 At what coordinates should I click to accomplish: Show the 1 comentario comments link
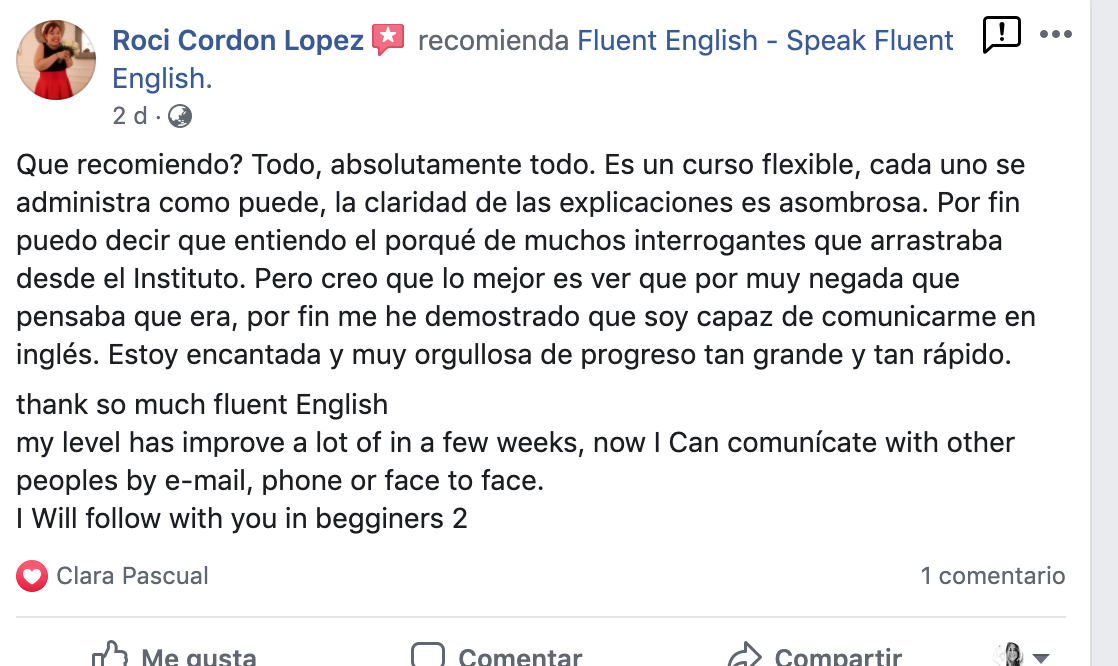(993, 575)
